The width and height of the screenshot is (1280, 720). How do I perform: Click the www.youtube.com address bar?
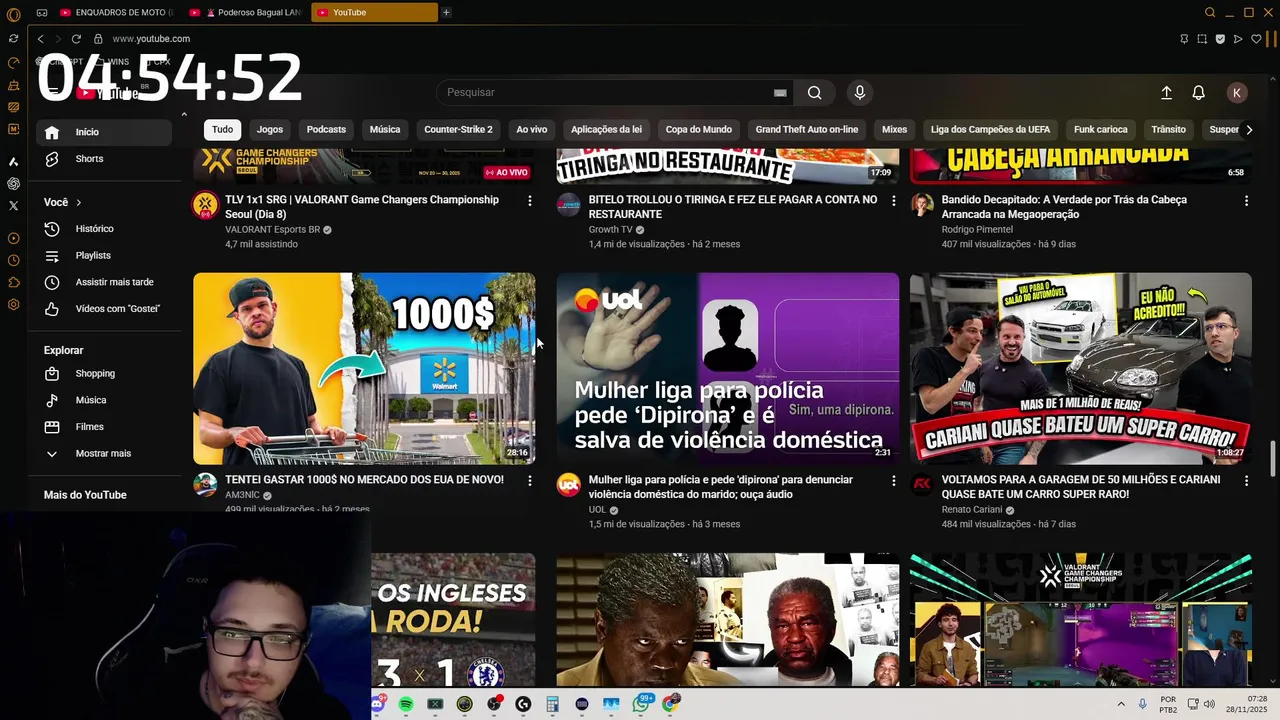click(151, 39)
